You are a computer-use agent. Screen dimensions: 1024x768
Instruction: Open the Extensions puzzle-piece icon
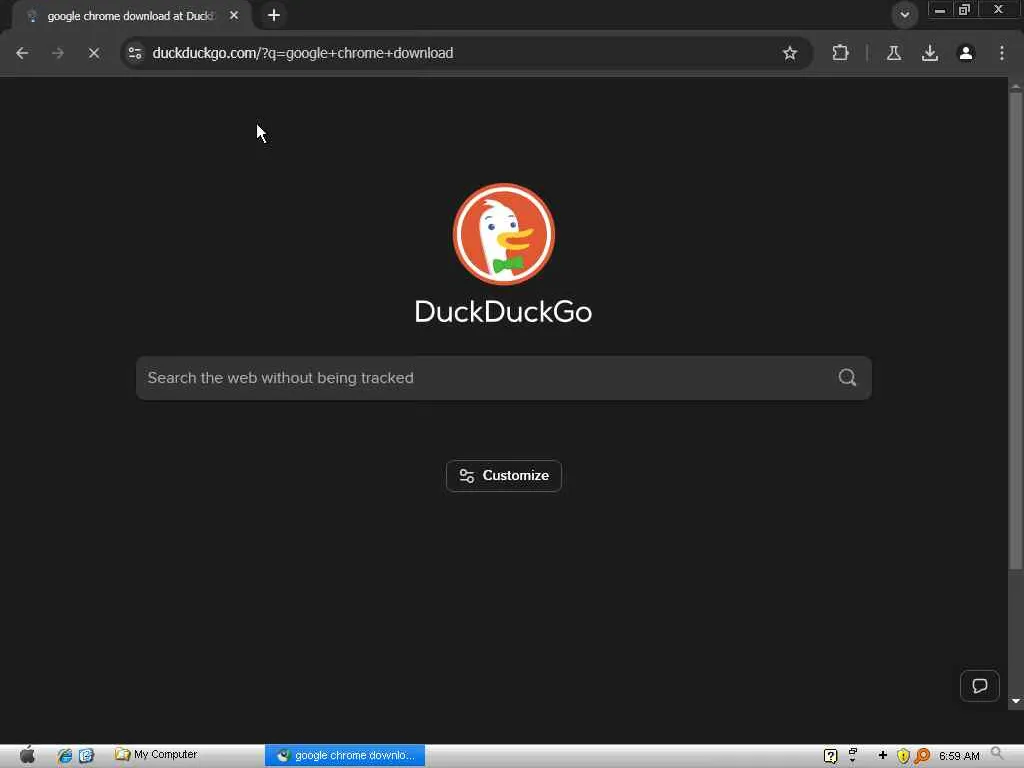click(840, 53)
